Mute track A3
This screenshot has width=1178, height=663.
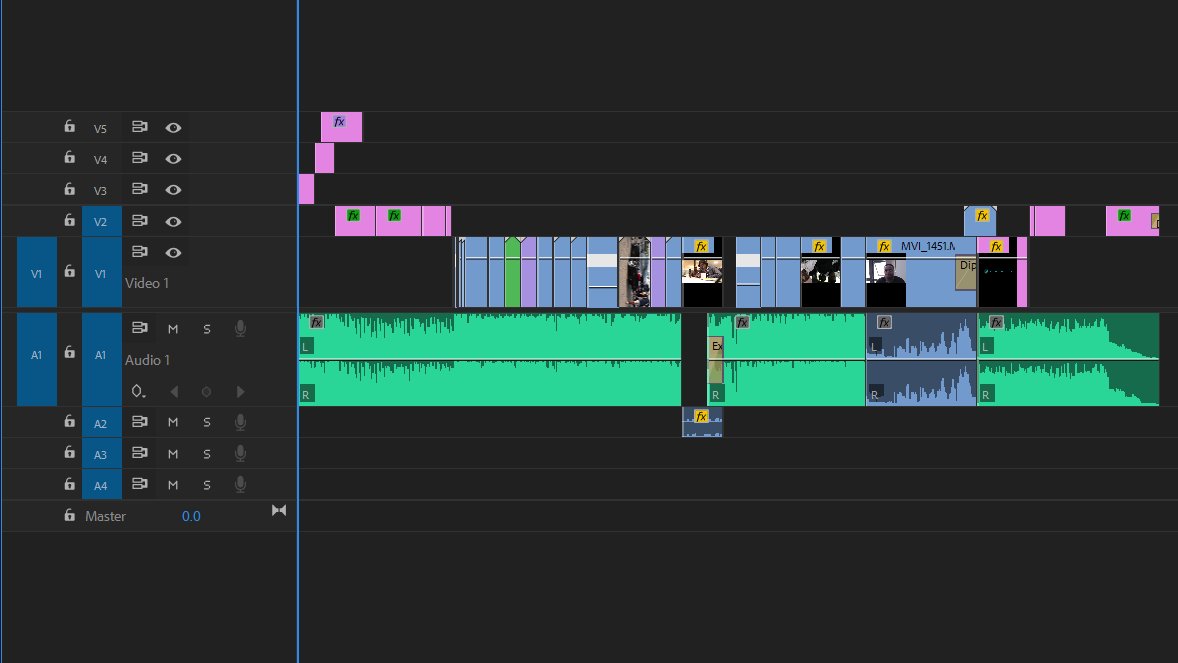click(x=173, y=454)
